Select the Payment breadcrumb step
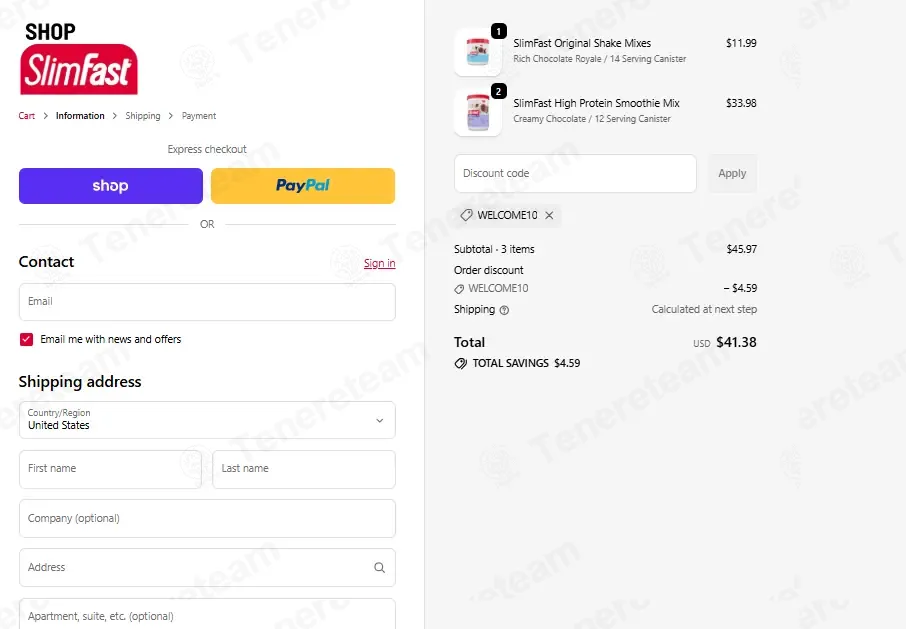The image size is (906, 629). pyautogui.click(x=199, y=116)
